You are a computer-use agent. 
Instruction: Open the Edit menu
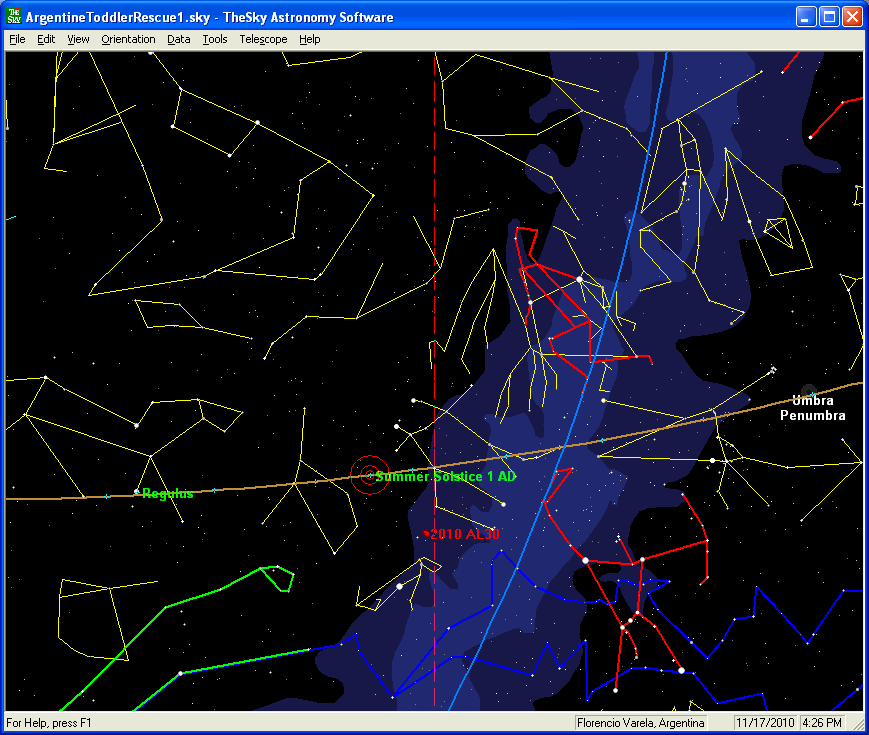46,39
